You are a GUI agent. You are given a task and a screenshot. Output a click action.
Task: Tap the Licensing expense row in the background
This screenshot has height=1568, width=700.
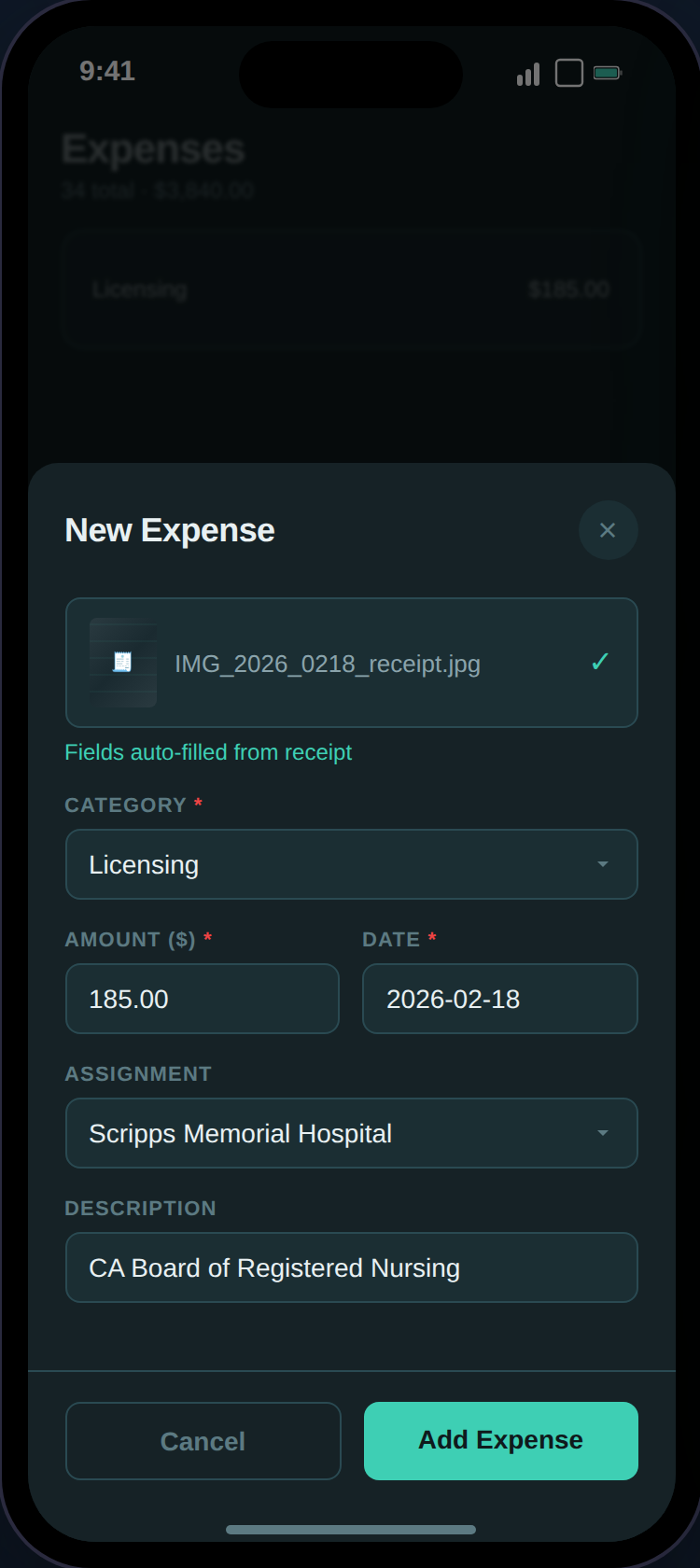pos(351,289)
